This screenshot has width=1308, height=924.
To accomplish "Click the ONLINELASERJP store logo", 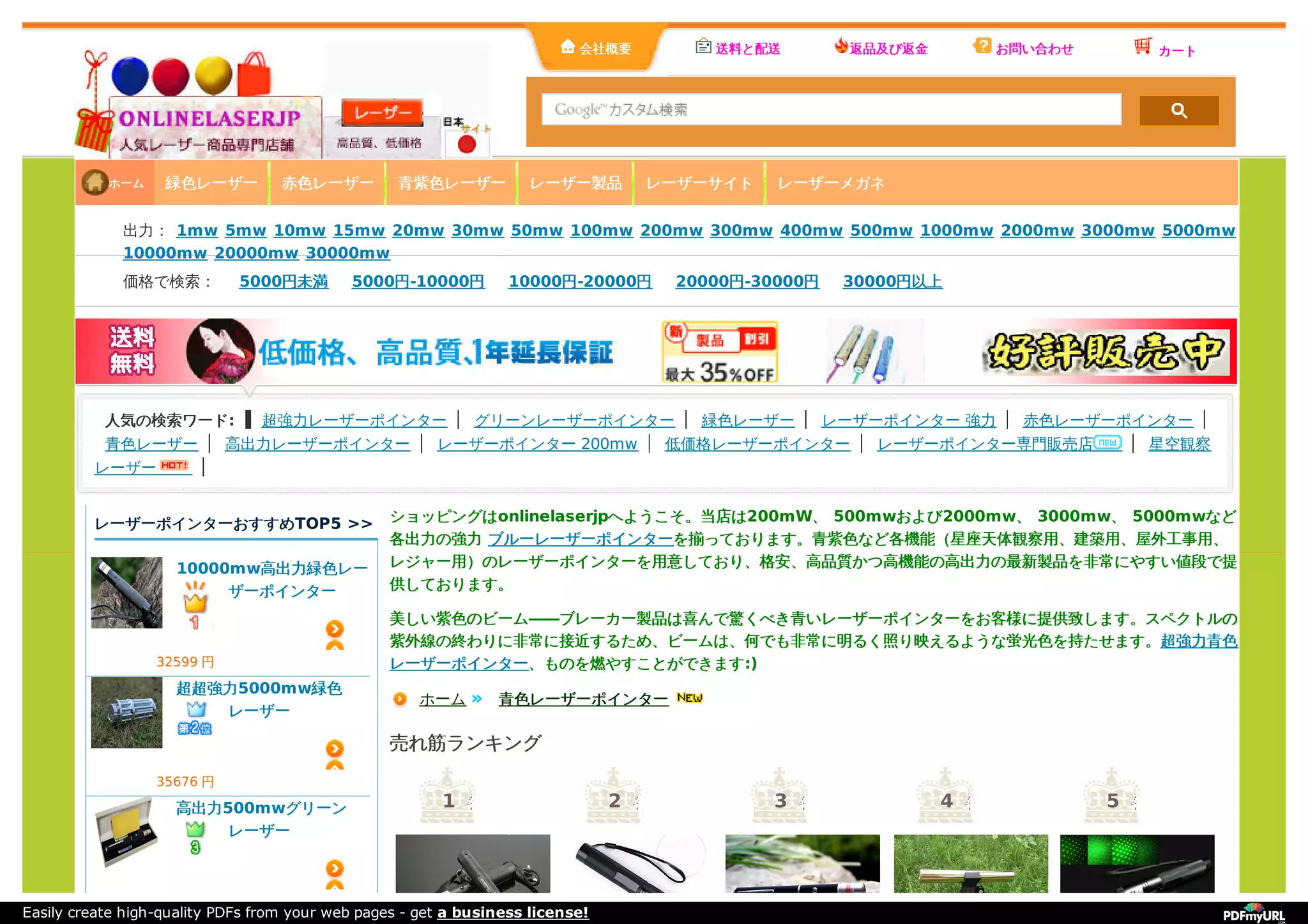I will click(209, 119).
